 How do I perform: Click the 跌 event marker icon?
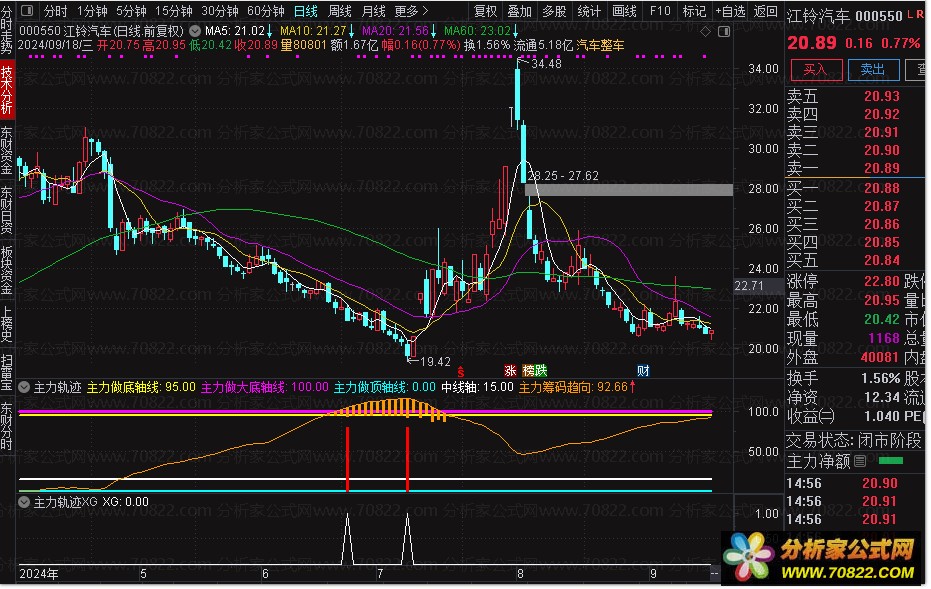point(540,371)
